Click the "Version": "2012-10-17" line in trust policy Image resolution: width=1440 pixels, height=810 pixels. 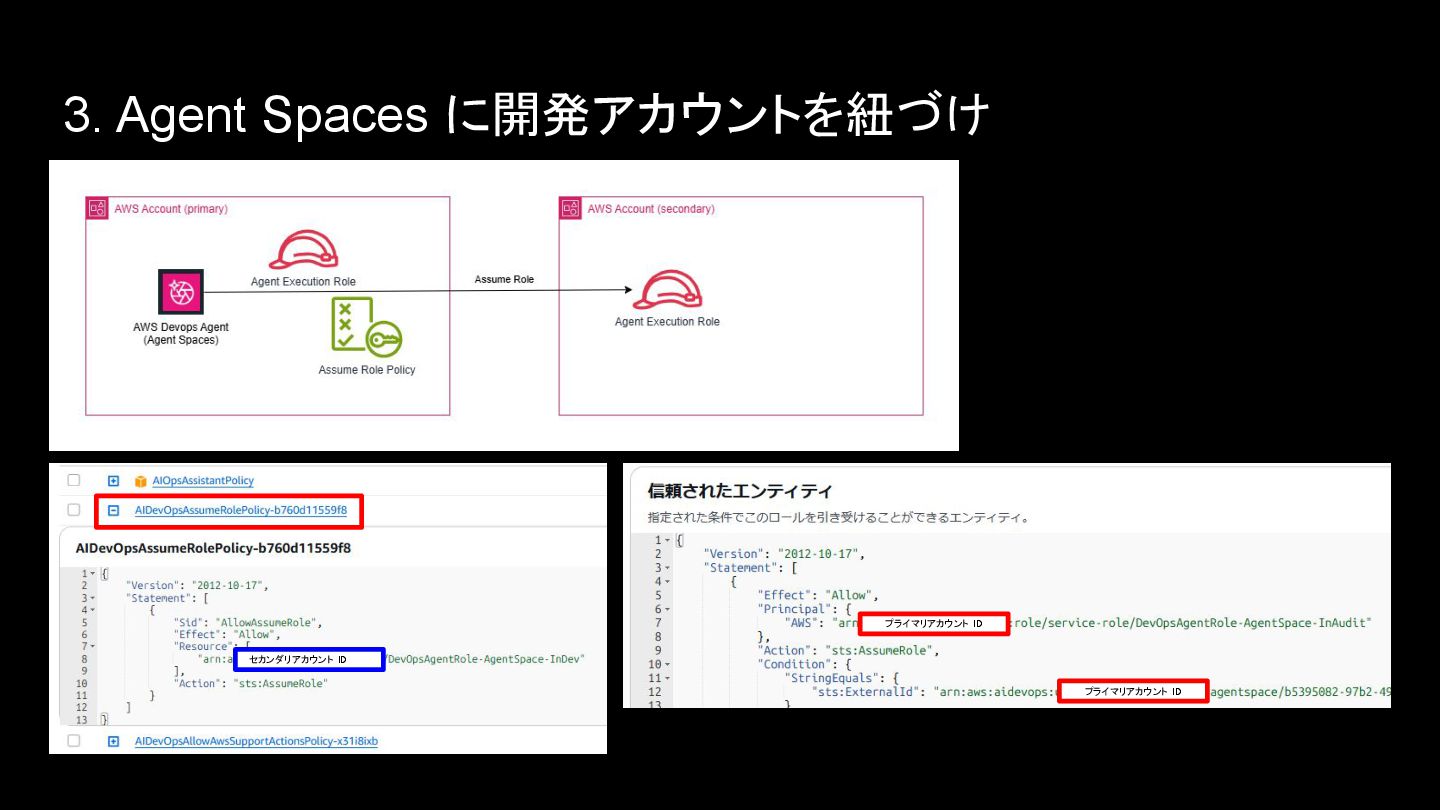(x=785, y=554)
